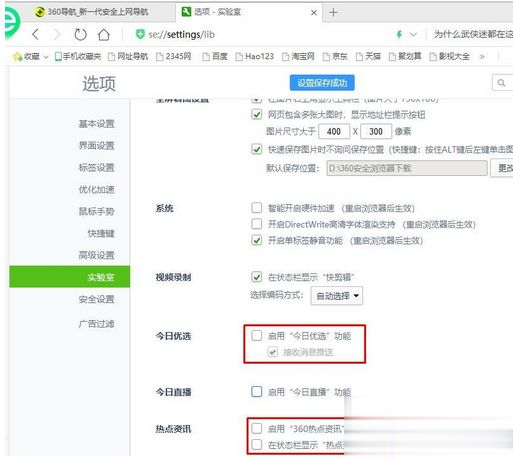Viewport: 513px width, 459px height.
Task: Click the settings search magnifier box
Action: coord(502,83)
